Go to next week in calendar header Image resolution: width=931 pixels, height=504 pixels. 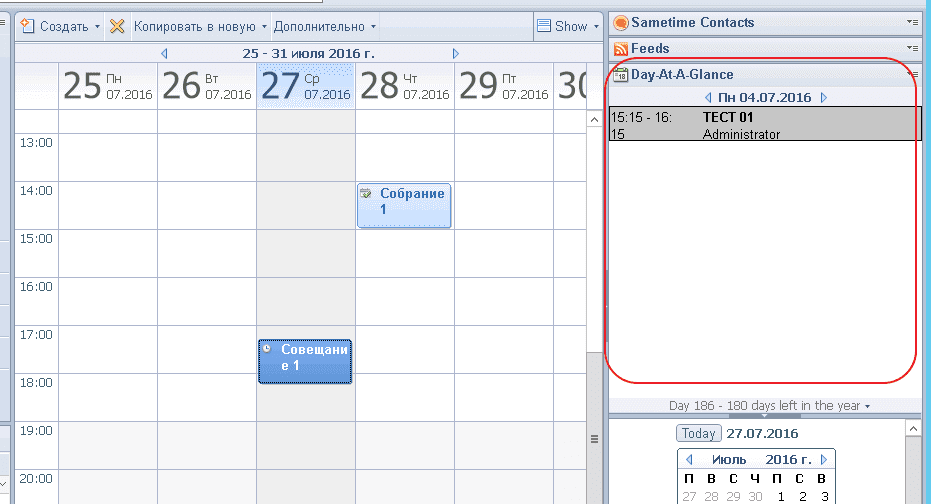(x=456, y=53)
